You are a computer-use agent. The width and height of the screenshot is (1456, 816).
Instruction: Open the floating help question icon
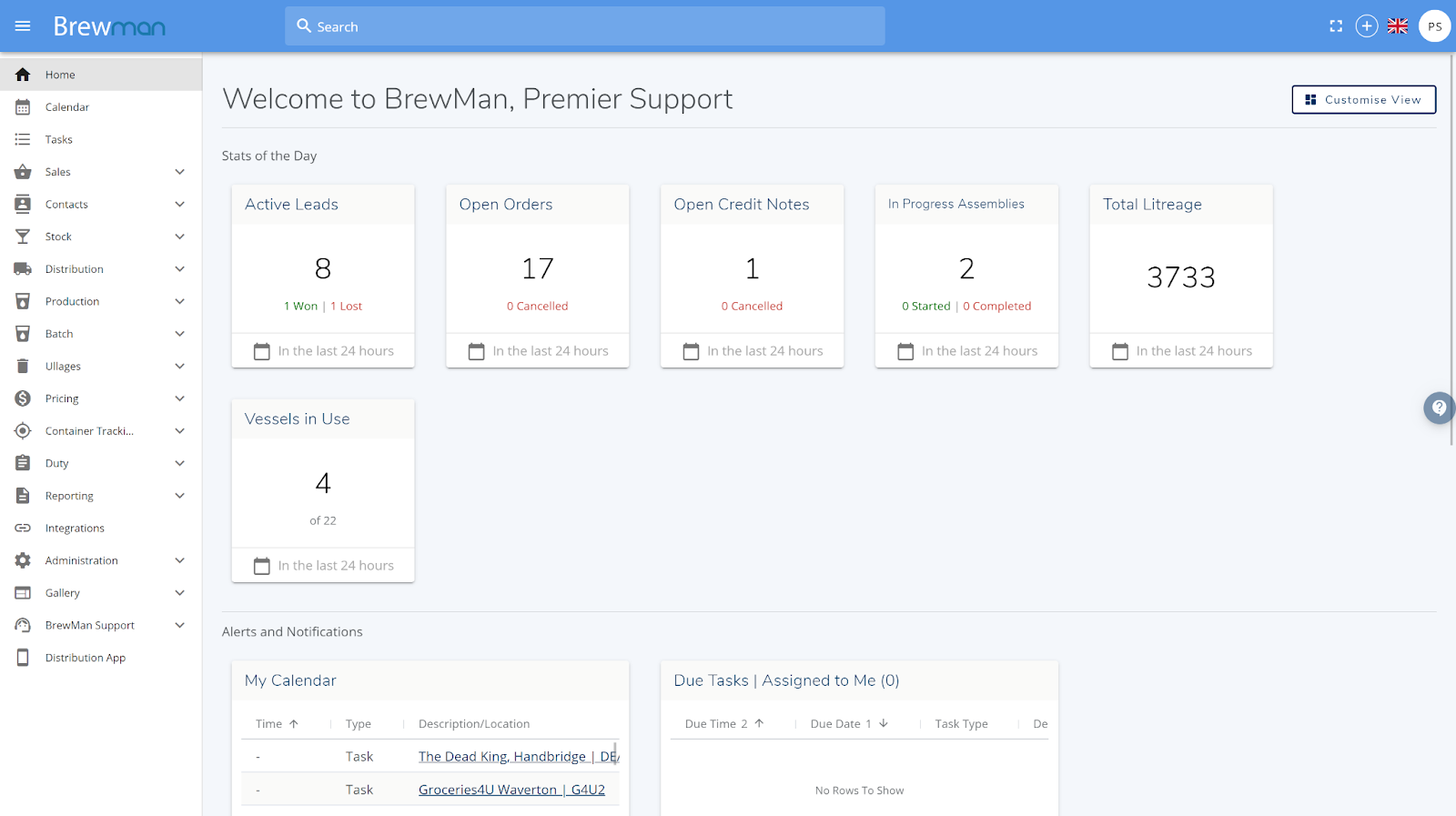coord(1439,408)
